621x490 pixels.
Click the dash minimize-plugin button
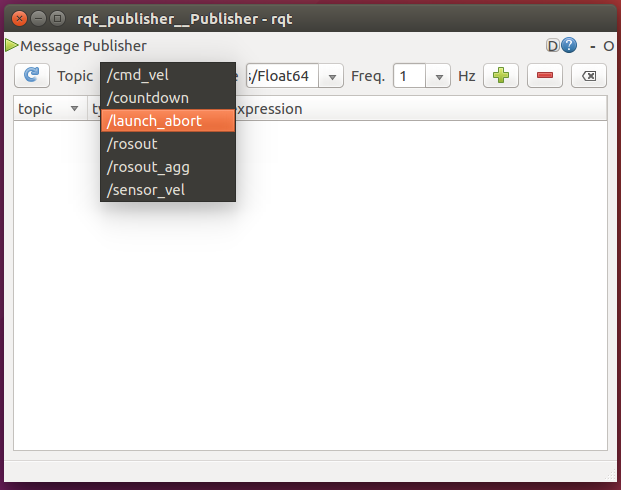click(593, 47)
